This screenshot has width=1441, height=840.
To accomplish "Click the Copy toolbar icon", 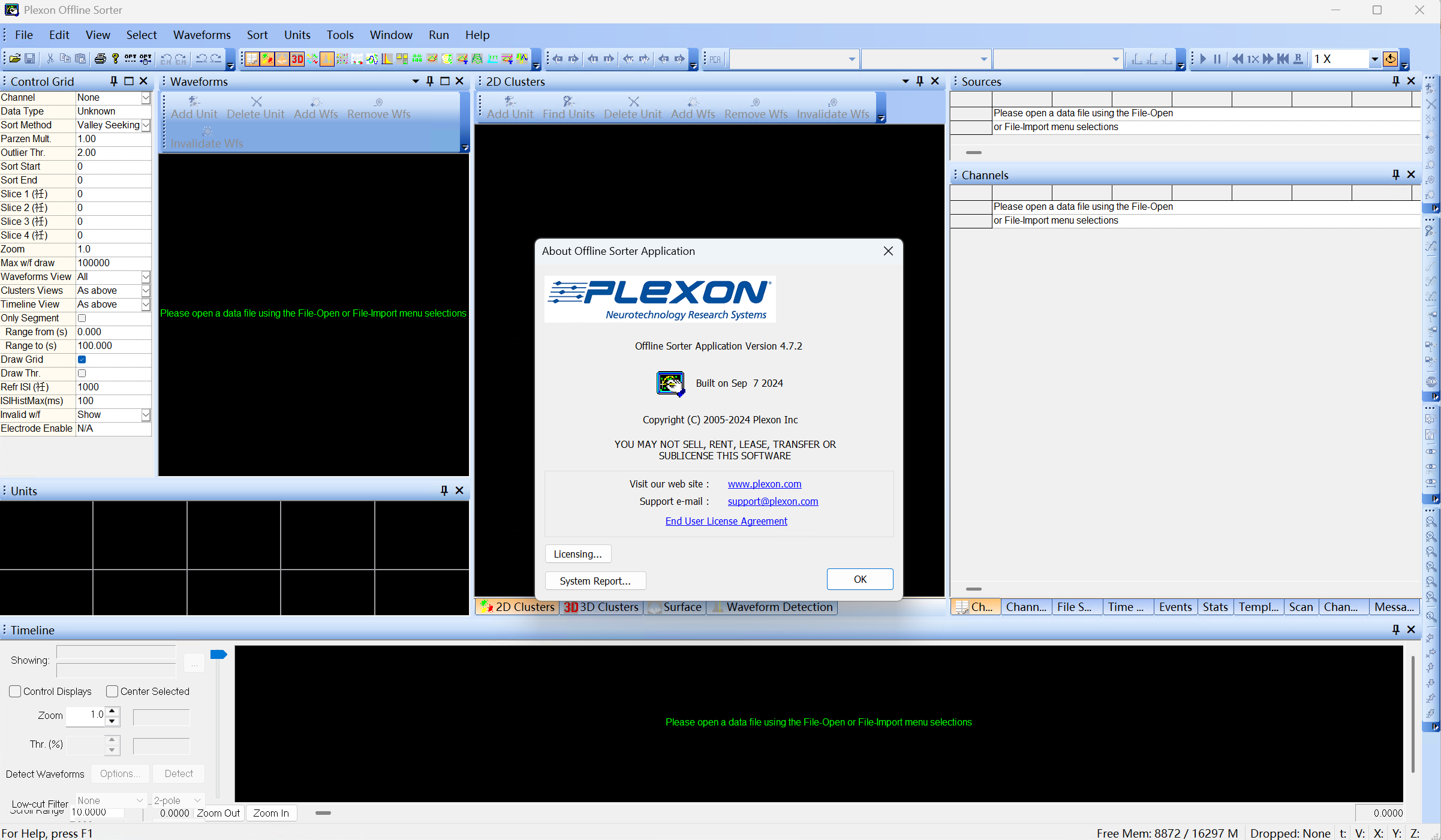I will point(65,59).
